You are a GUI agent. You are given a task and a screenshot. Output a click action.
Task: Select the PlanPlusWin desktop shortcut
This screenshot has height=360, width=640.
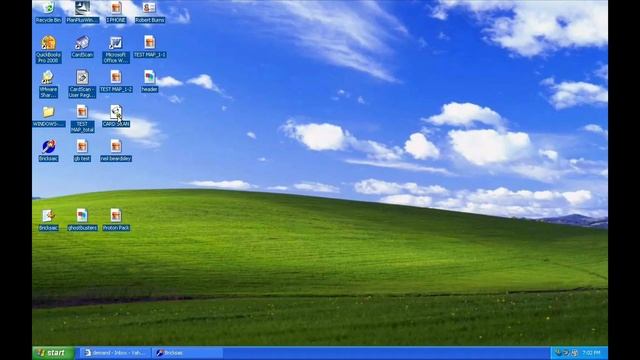82,12
